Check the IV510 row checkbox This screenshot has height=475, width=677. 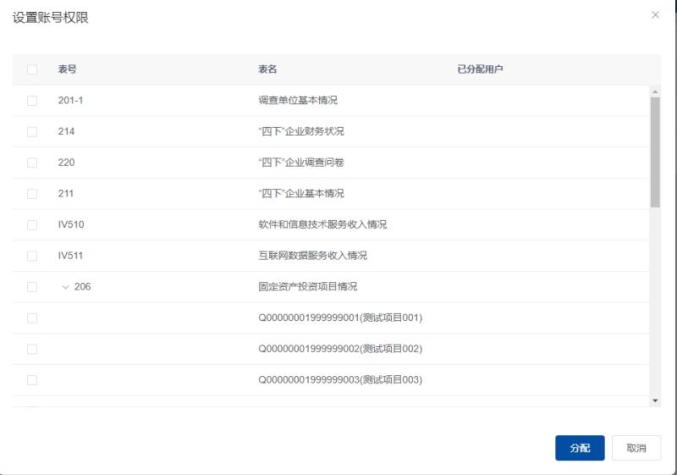(x=32, y=224)
